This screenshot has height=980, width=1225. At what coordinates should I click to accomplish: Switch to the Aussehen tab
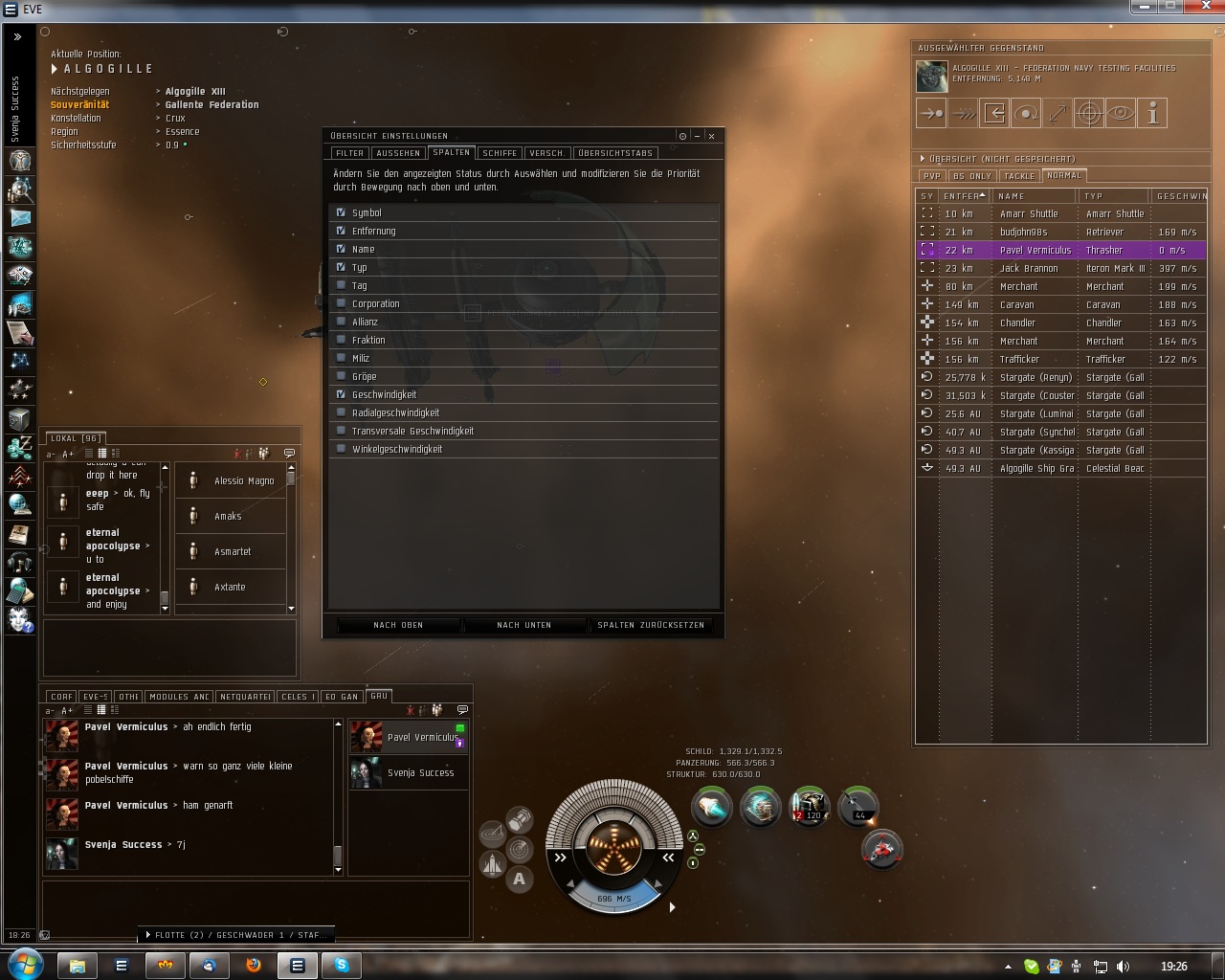[x=398, y=153]
